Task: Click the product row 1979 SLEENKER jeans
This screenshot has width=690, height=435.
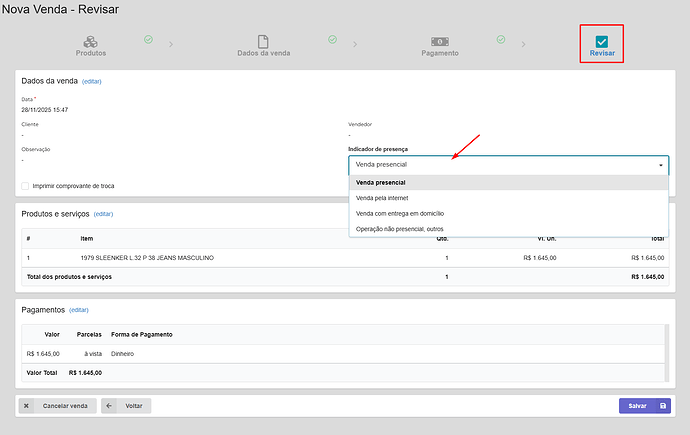Action: pos(147,258)
